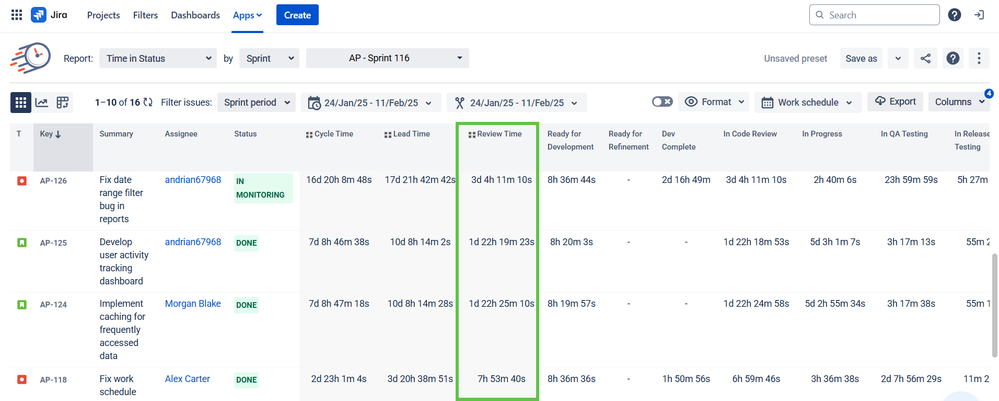
Task: Click the Create button
Action: 297,15
